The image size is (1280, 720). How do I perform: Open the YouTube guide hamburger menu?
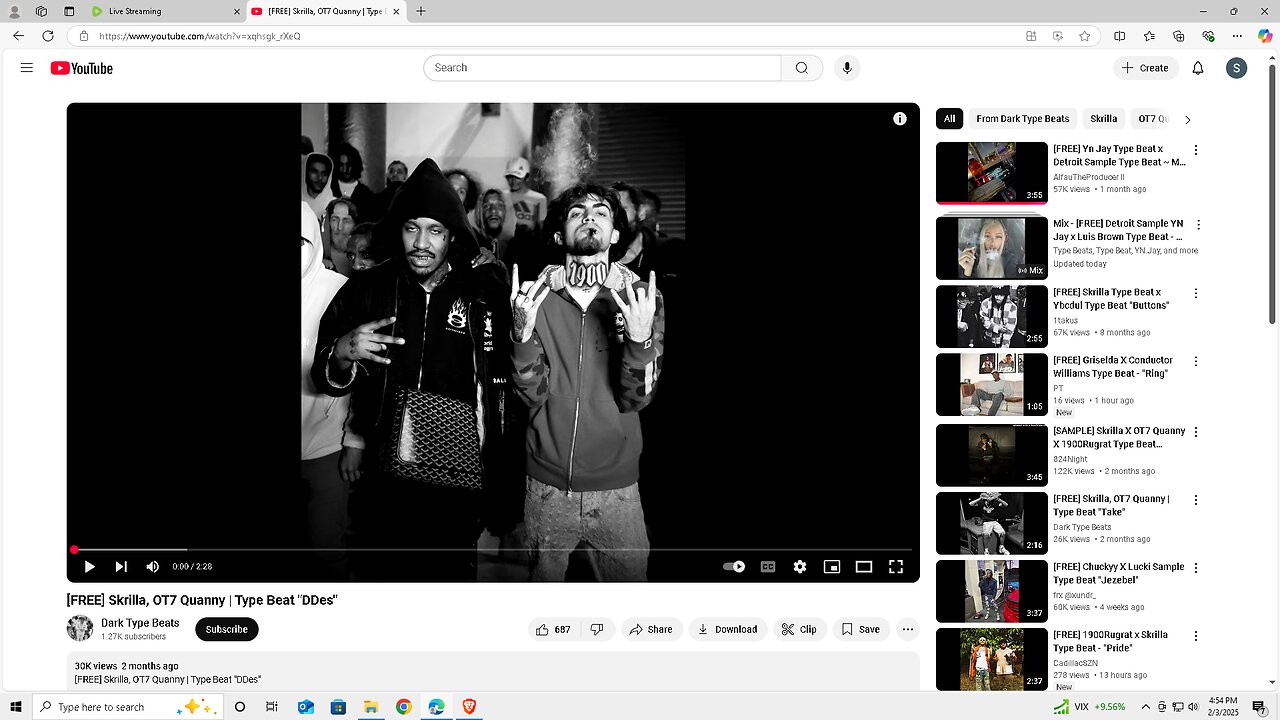click(x=27, y=68)
